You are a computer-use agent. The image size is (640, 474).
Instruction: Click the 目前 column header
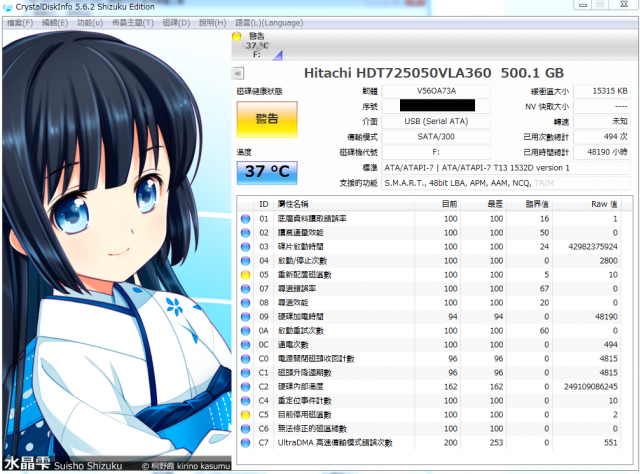(438, 204)
